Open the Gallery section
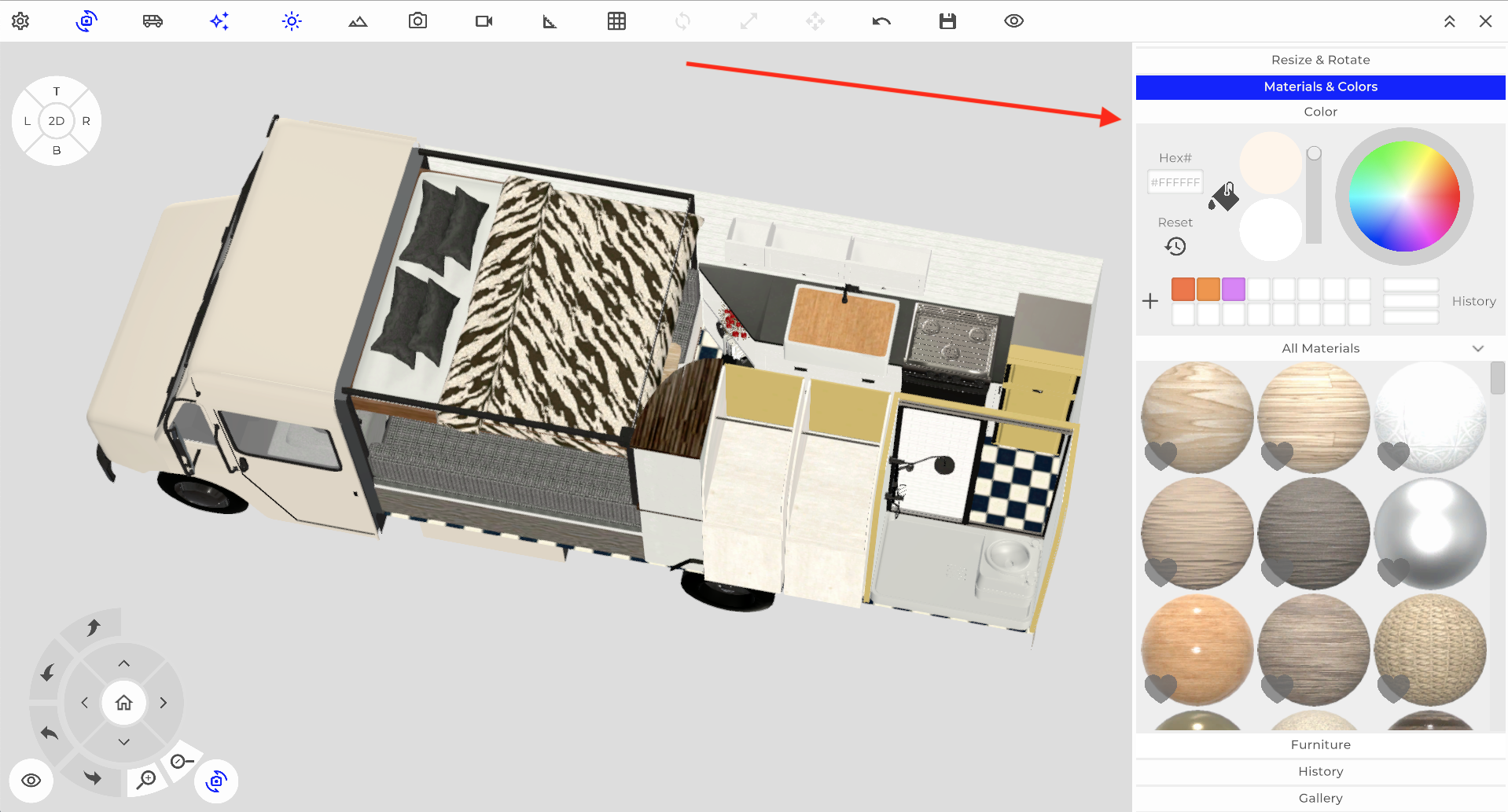1508x812 pixels. (1321, 798)
